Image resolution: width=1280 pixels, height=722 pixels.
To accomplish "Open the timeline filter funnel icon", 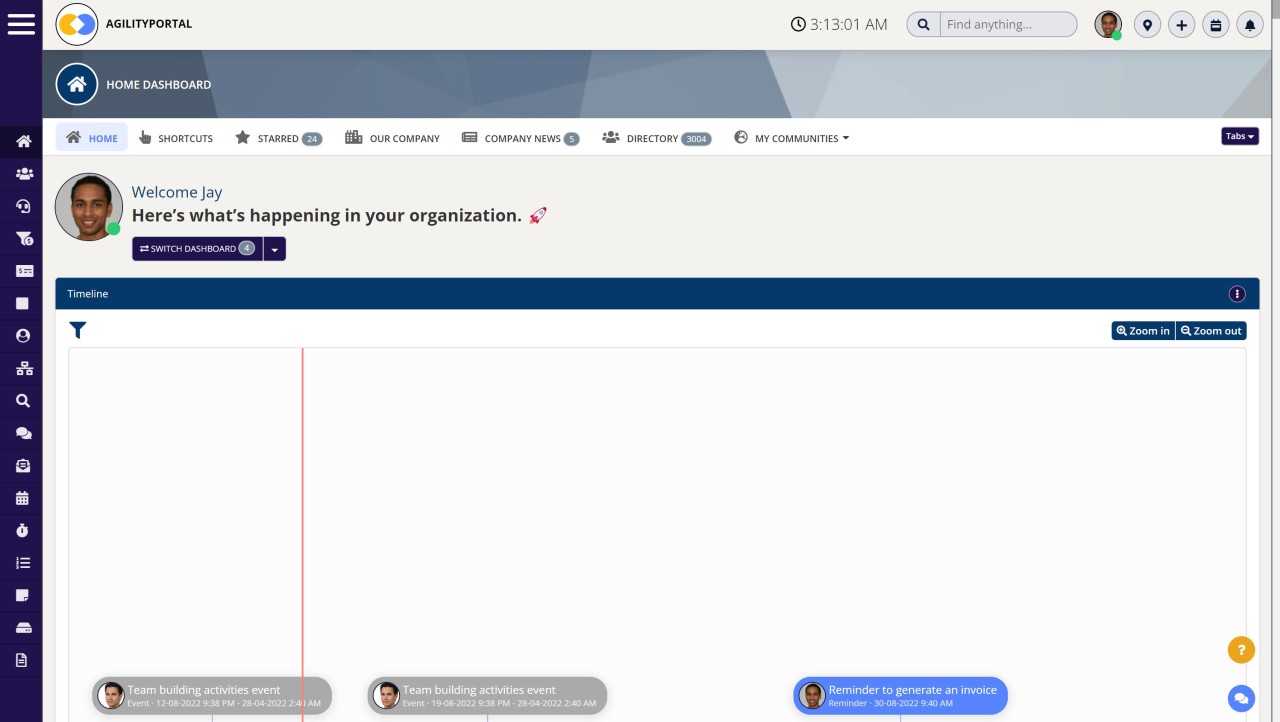I will tap(78, 330).
